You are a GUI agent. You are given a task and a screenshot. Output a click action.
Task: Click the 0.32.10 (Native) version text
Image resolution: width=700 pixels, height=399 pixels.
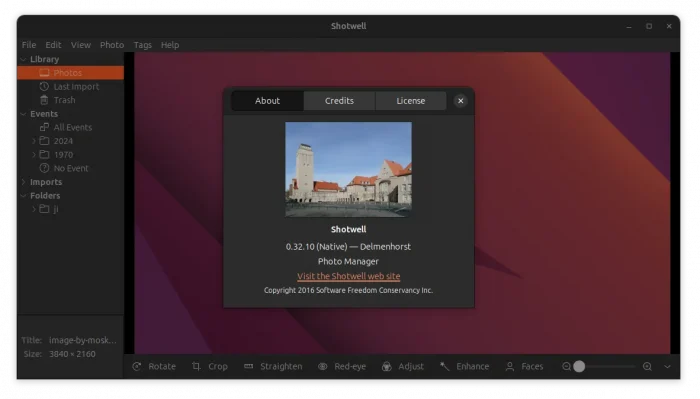tap(317, 247)
